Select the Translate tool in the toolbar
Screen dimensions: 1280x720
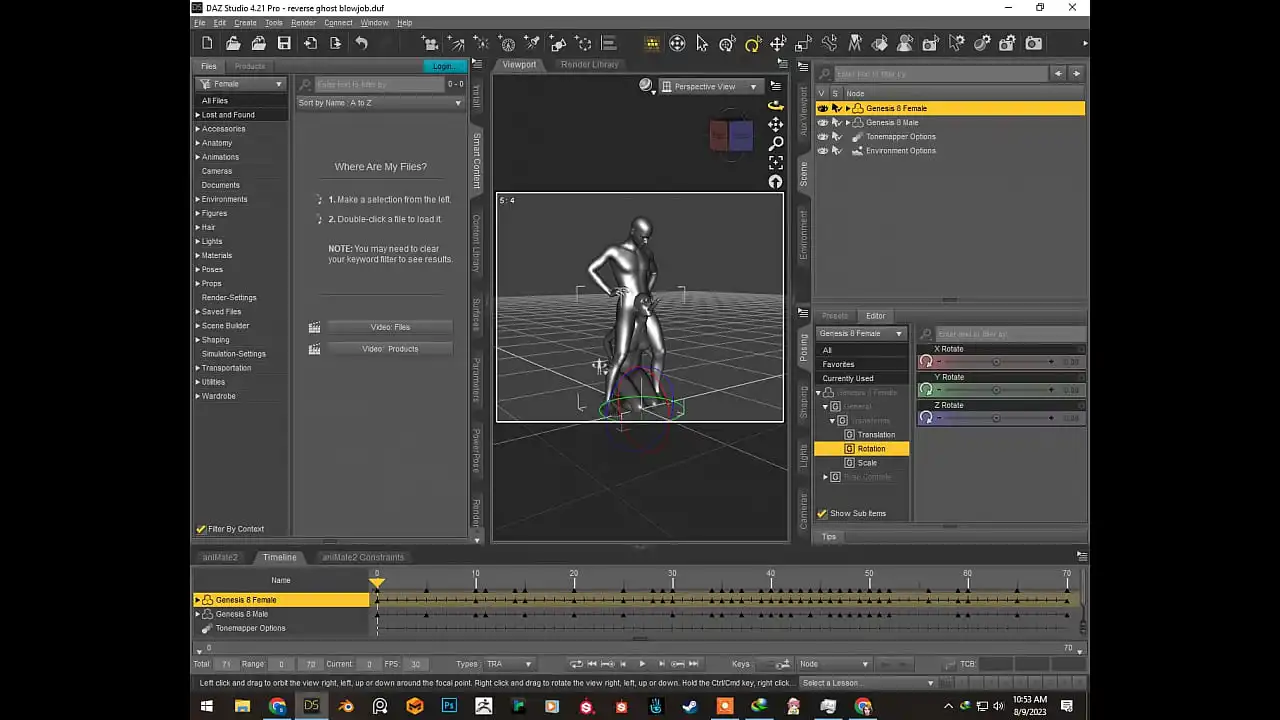pyautogui.click(x=777, y=43)
